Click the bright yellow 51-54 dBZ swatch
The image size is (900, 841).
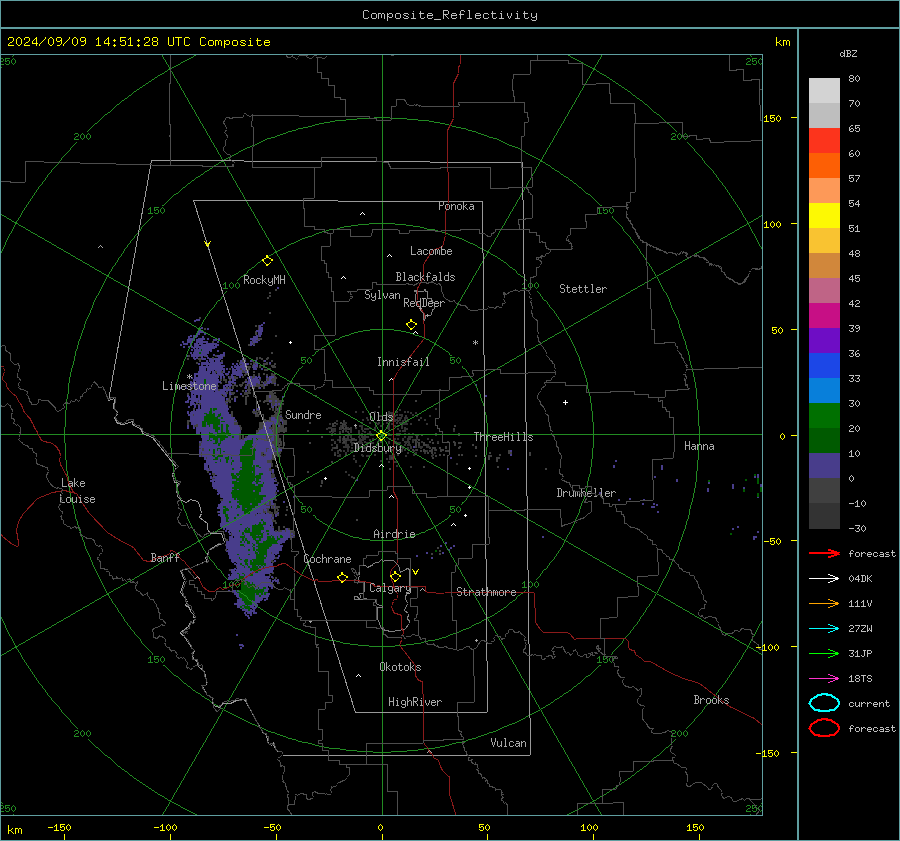pos(824,215)
